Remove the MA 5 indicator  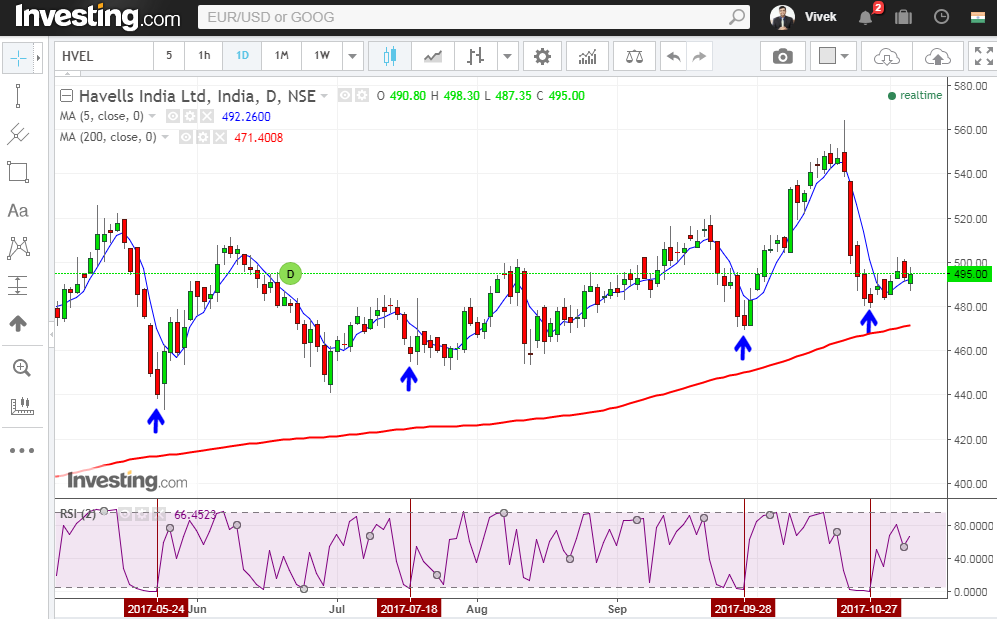pos(207,116)
